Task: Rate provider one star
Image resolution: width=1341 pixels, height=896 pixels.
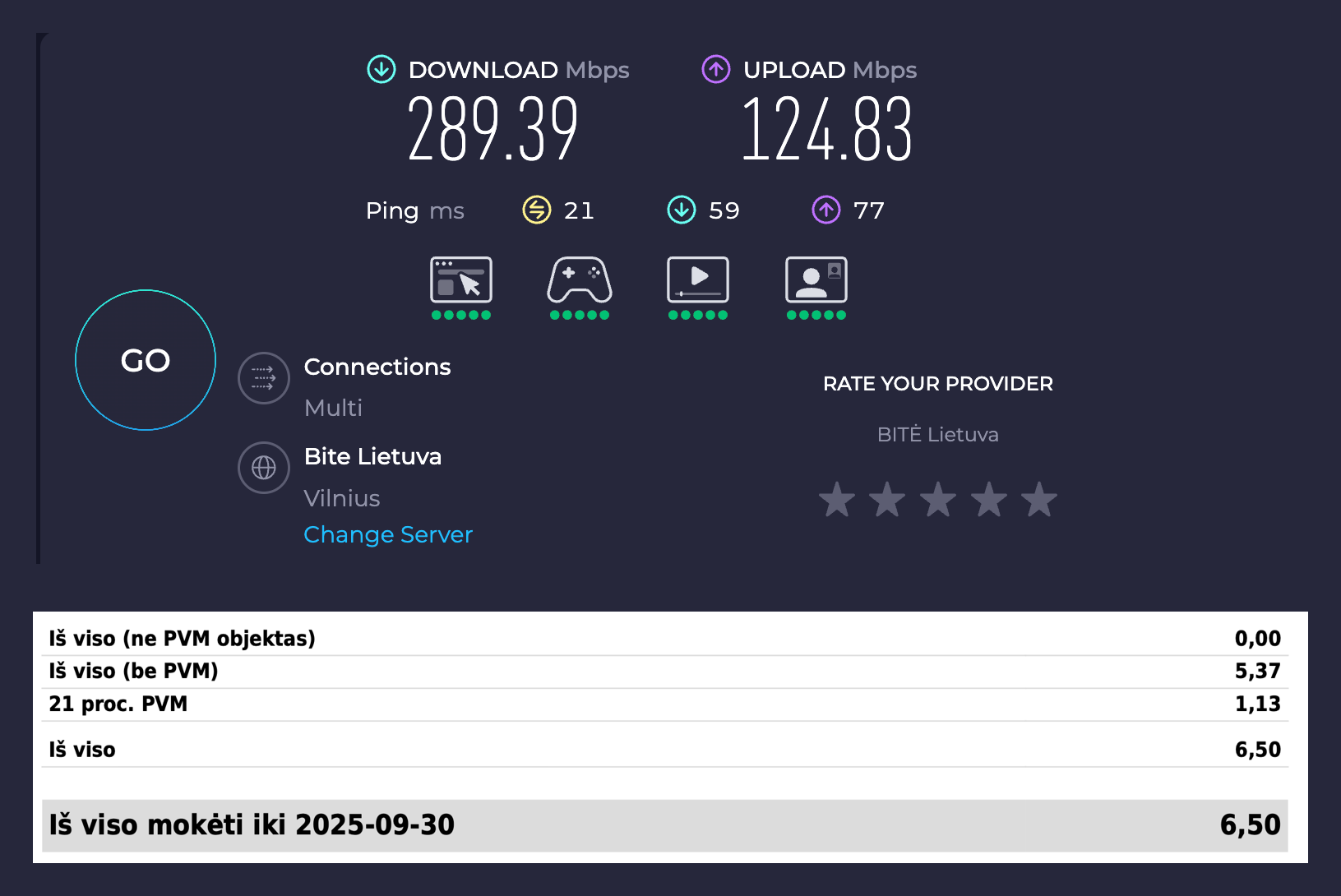Action: point(837,500)
